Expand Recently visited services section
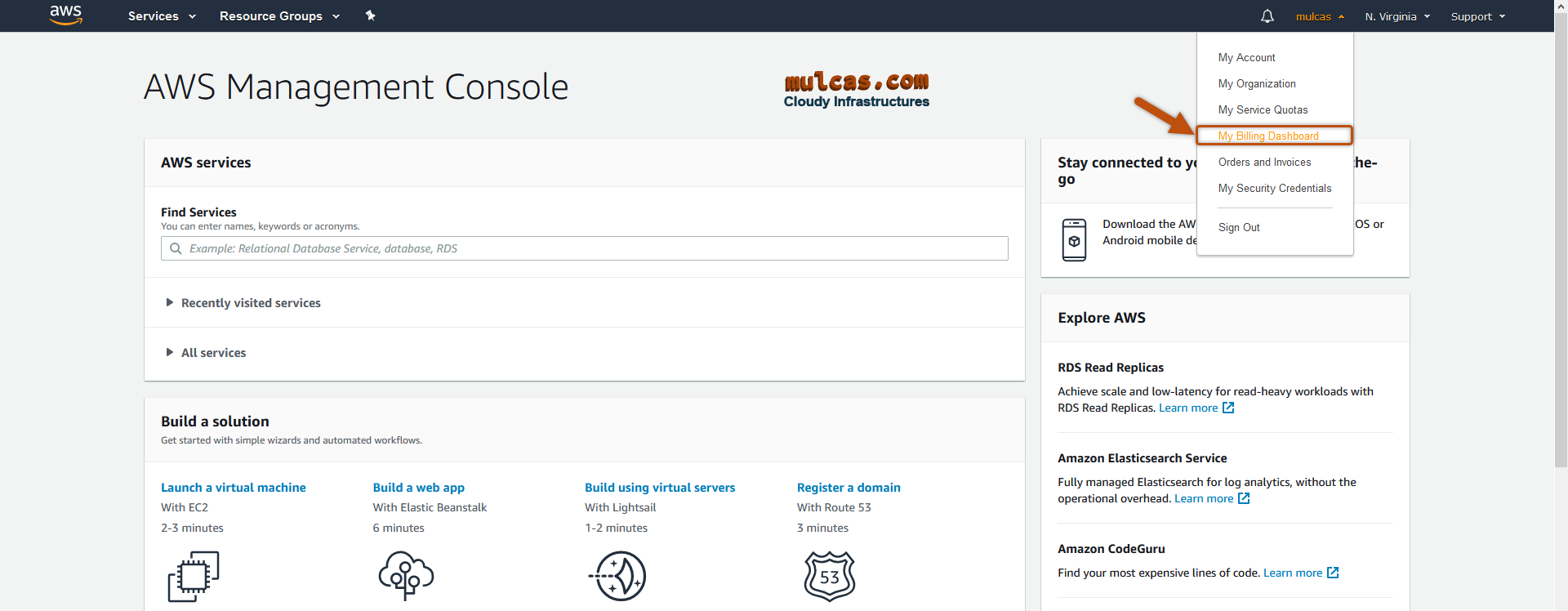This screenshot has height=611, width=1568. pos(250,303)
